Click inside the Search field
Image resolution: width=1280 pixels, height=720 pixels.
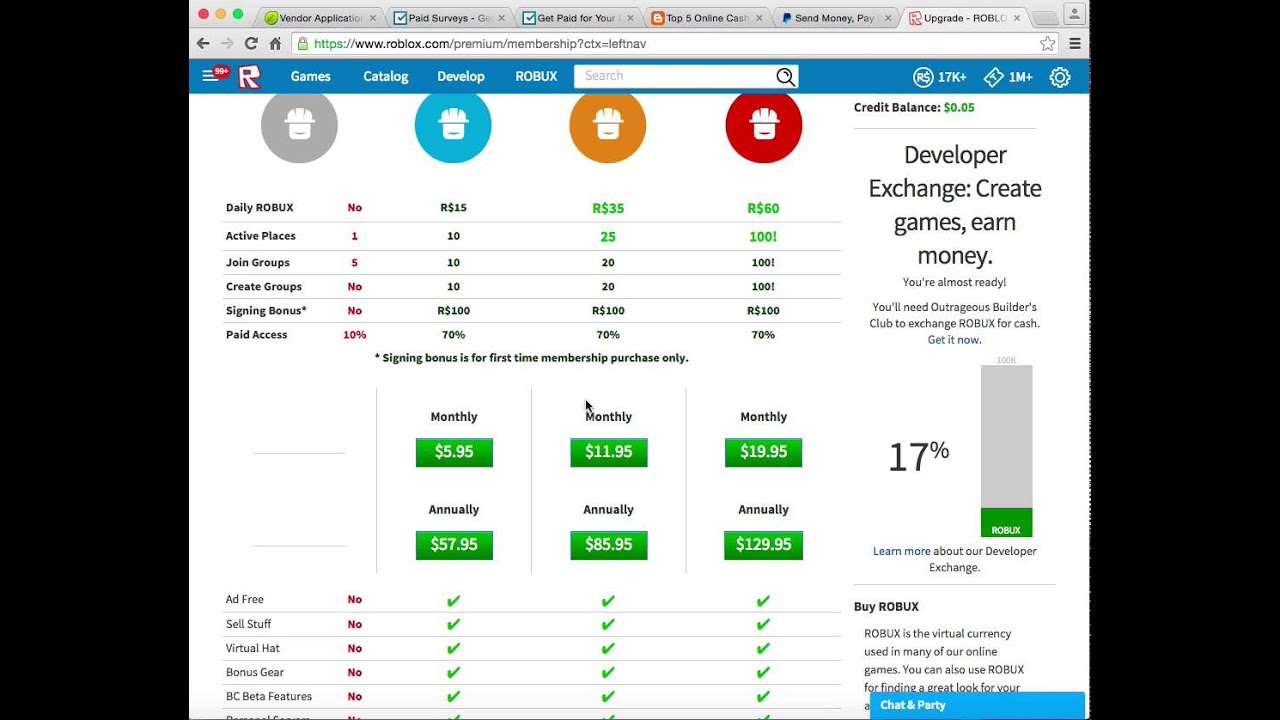coord(675,76)
